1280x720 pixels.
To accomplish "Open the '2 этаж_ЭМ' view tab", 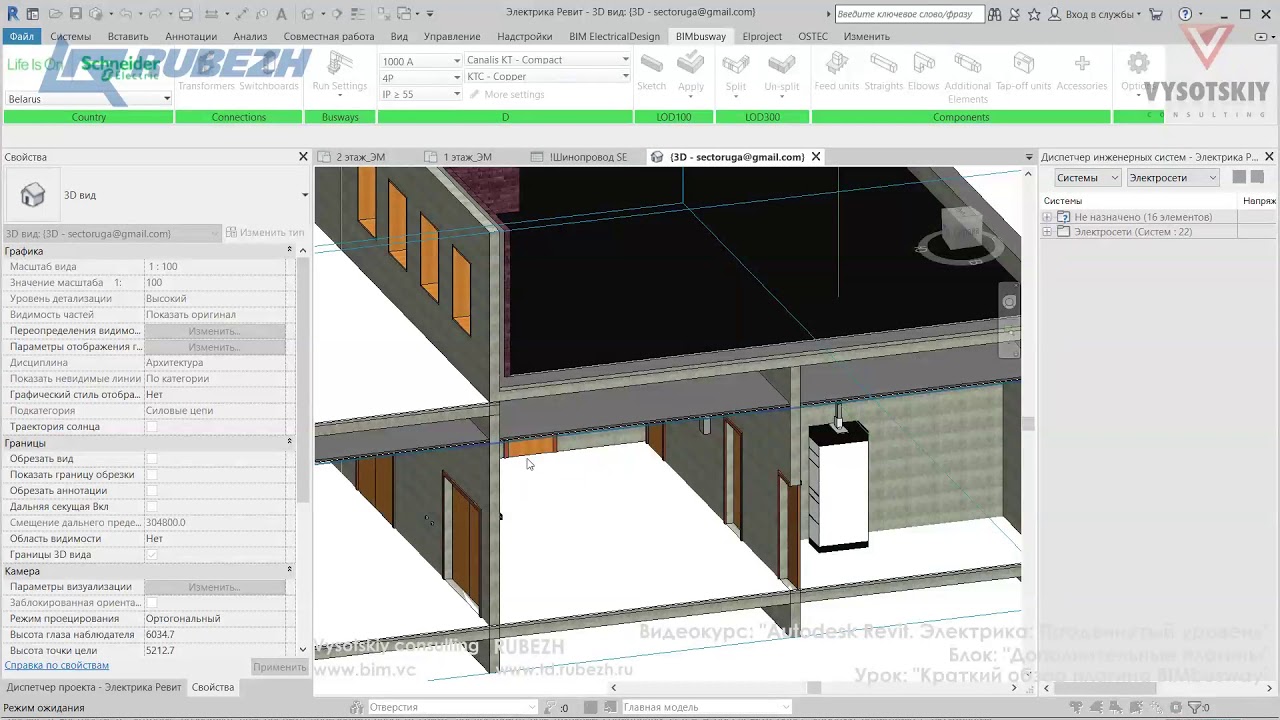I will pos(361,157).
